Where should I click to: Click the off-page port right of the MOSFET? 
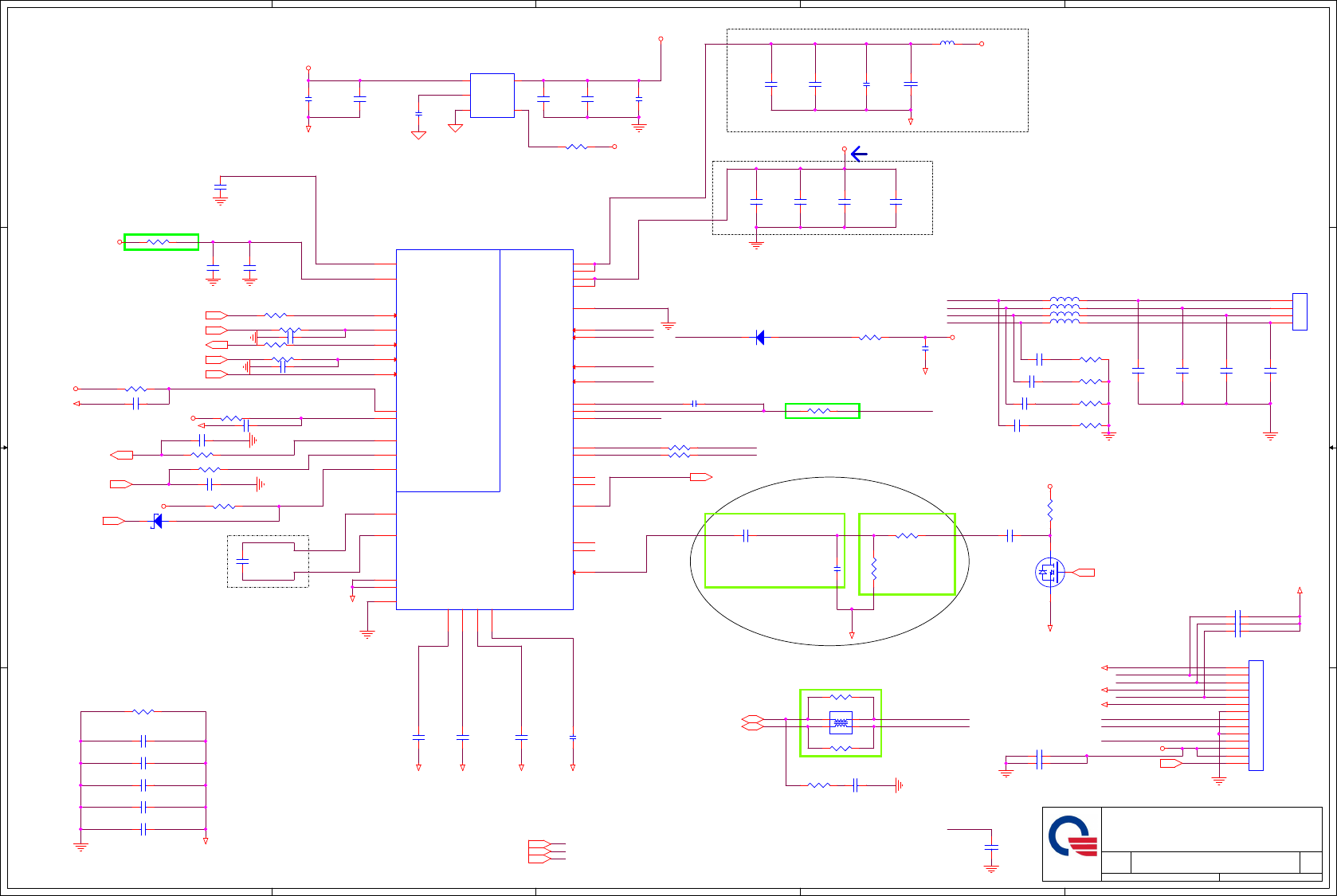click(1084, 573)
